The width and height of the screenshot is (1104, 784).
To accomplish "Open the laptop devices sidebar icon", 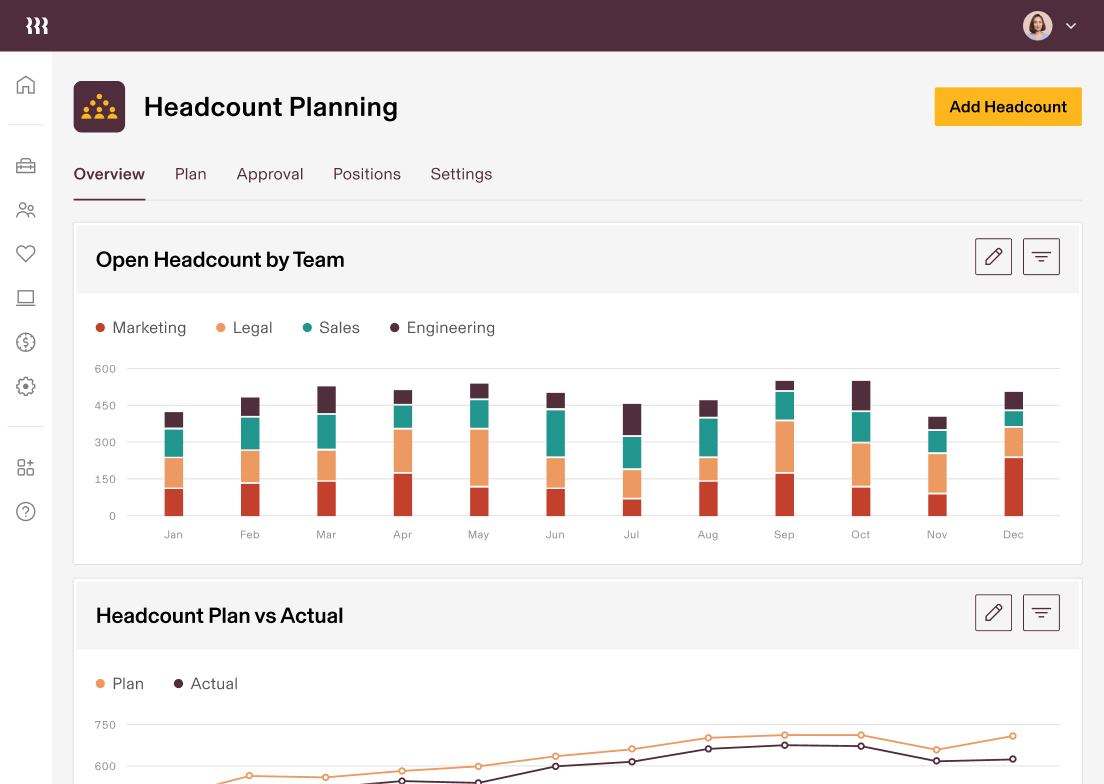I will coord(26,298).
